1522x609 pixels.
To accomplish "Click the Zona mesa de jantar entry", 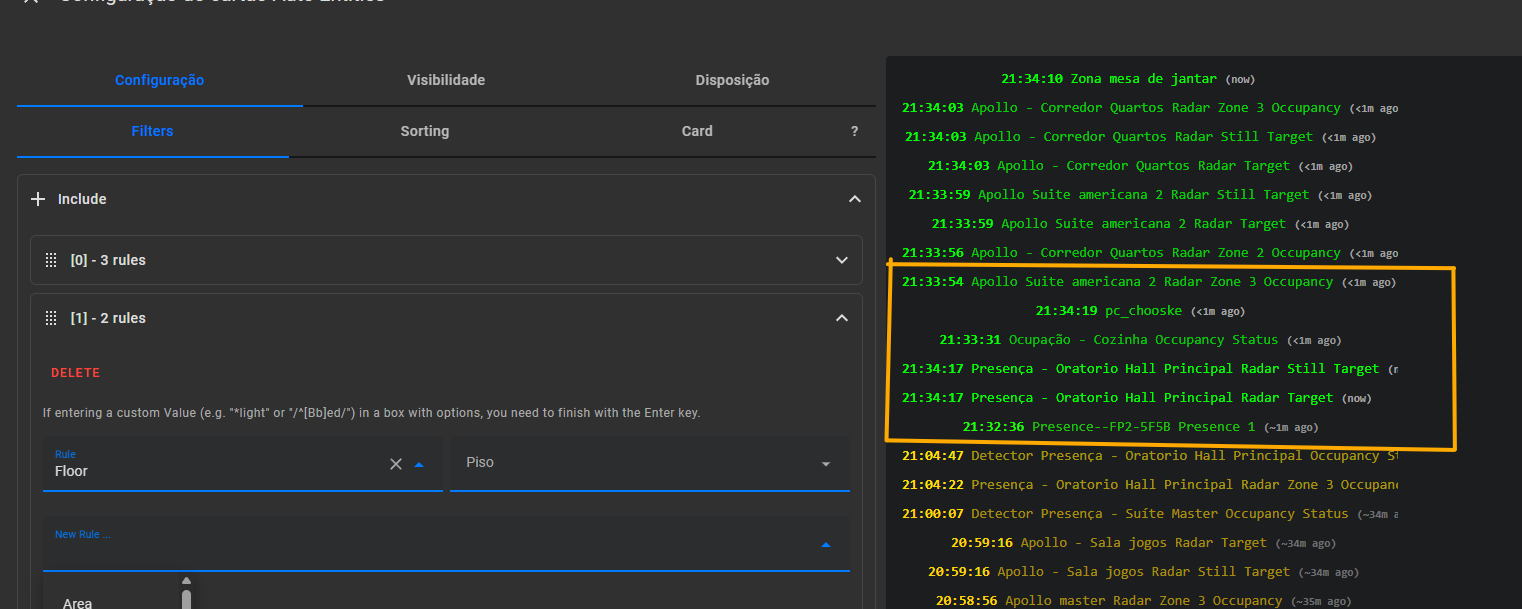I will click(1143, 79).
